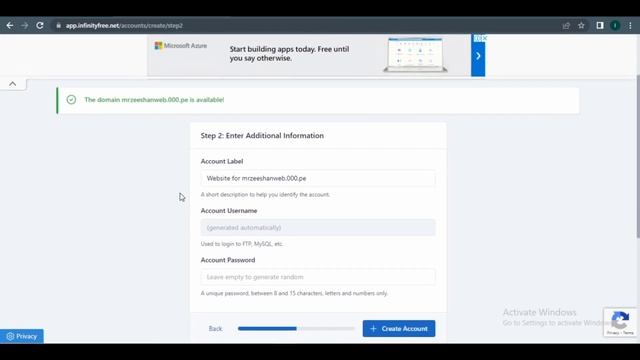Reload the page with the refresh icon

pos(40,25)
